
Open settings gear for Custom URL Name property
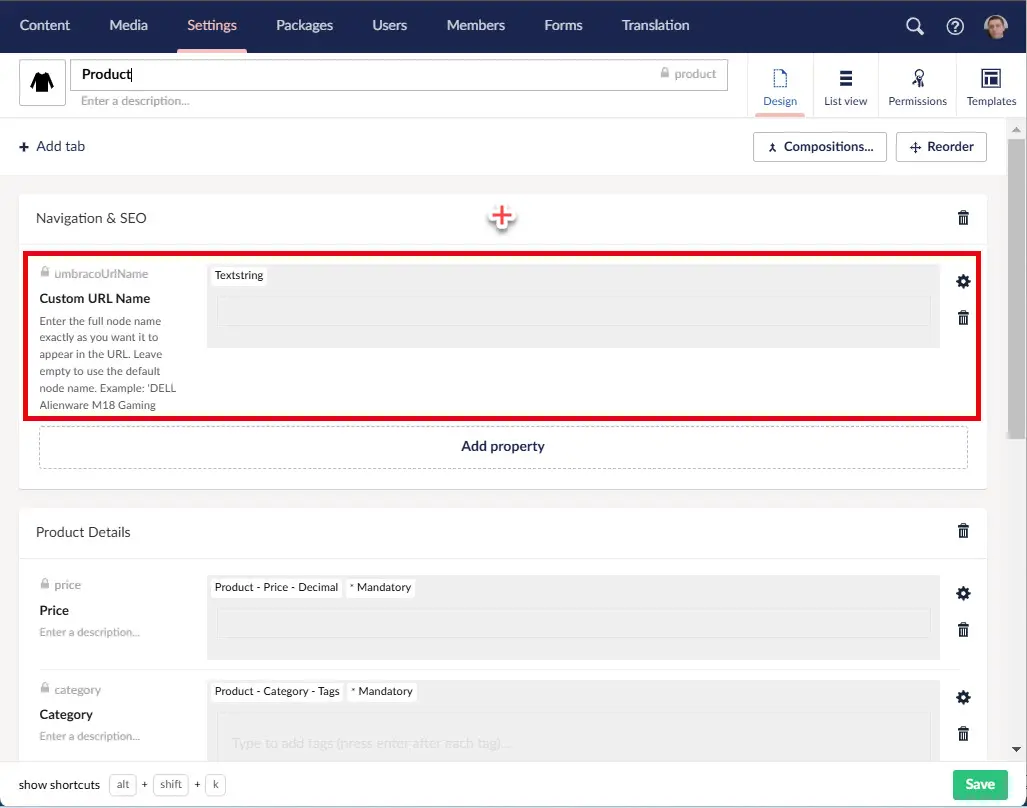(x=962, y=281)
